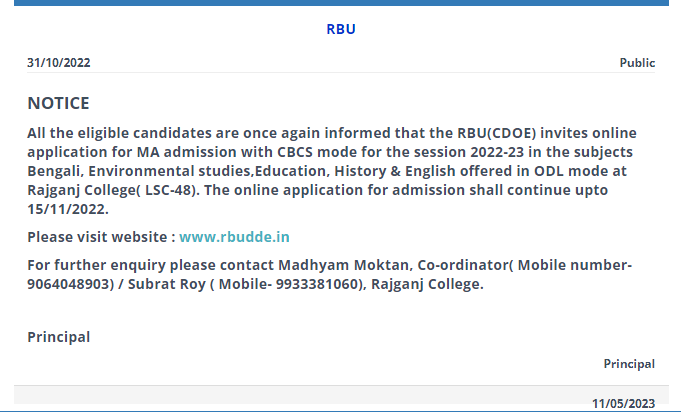The image size is (681, 412).
Task: Open the www.rbudde.in website link
Action: click(234, 237)
